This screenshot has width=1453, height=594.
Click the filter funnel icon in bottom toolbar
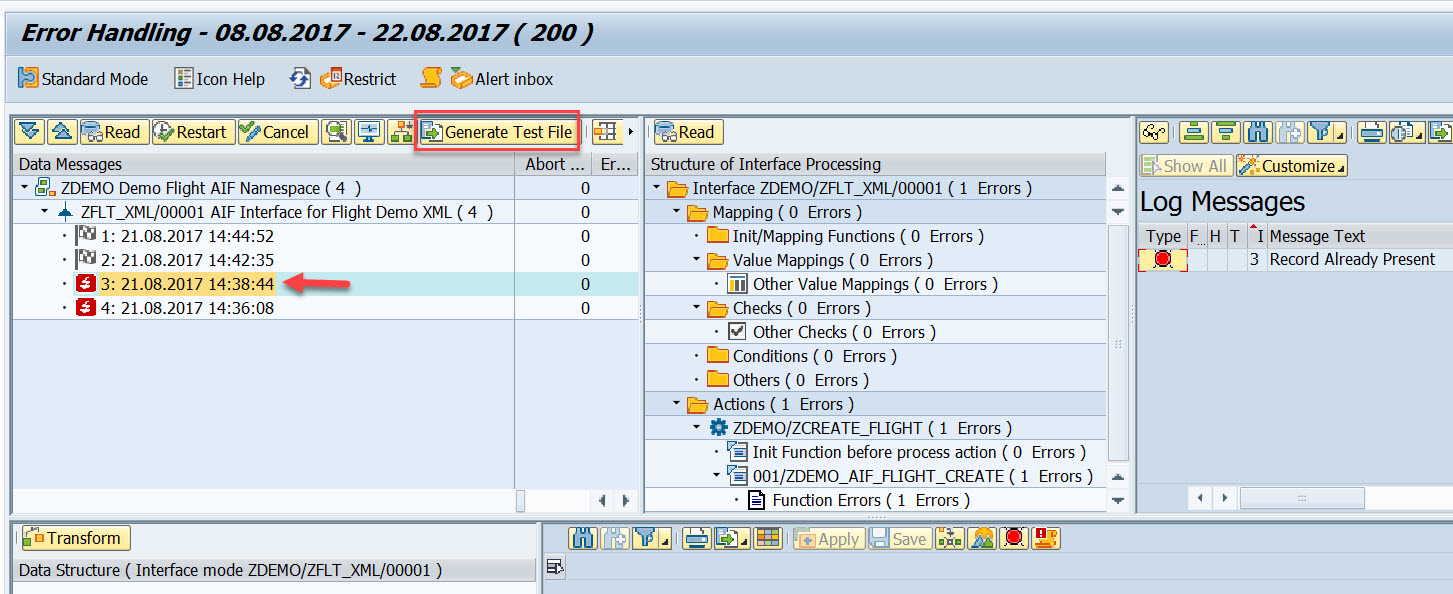646,538
